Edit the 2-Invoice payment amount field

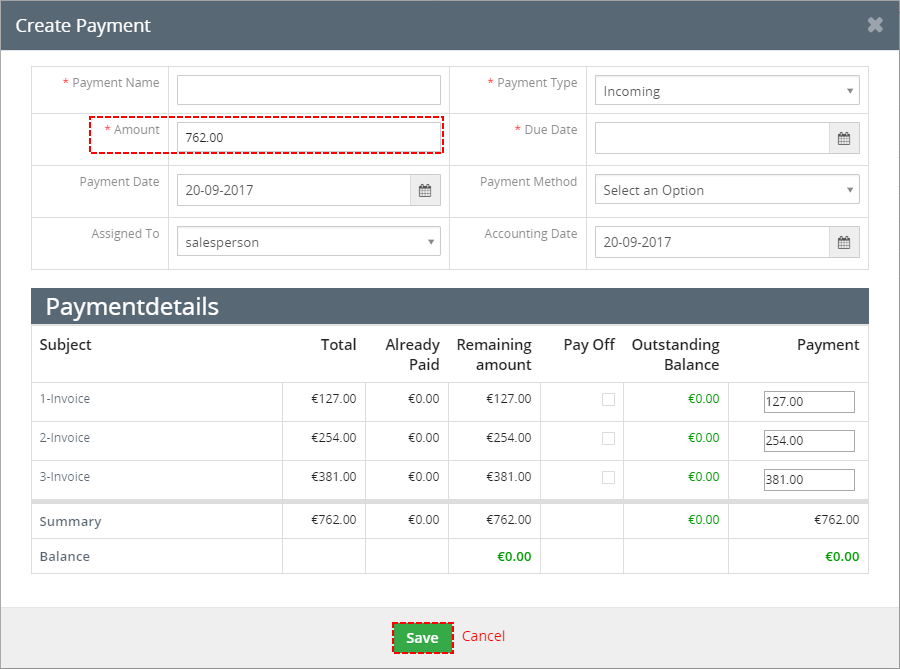[809, 441]
